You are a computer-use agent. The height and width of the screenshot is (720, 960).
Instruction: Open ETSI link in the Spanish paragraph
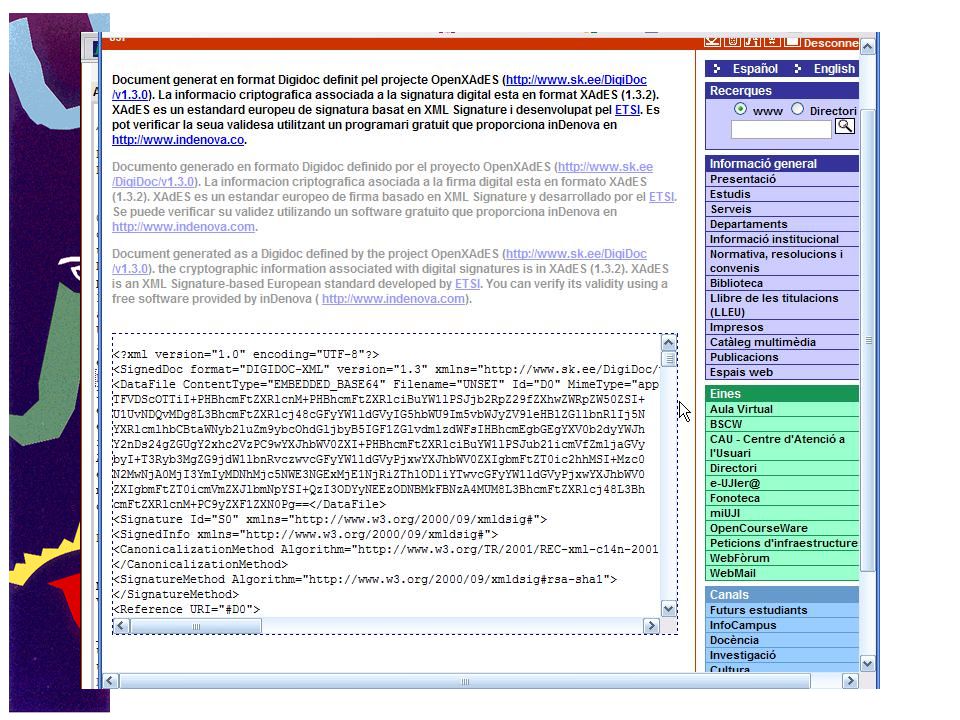click(662, 197)
